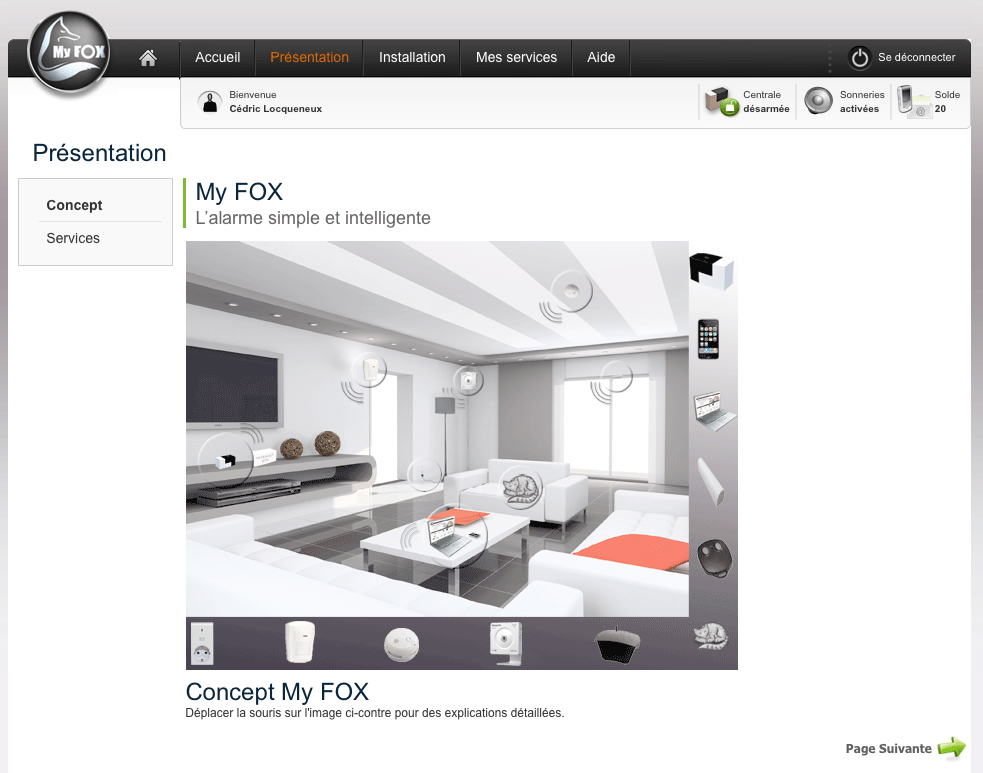
Task: Click the green next-page arrow icon
Action: pyautogui.click(x=952, y=748)
